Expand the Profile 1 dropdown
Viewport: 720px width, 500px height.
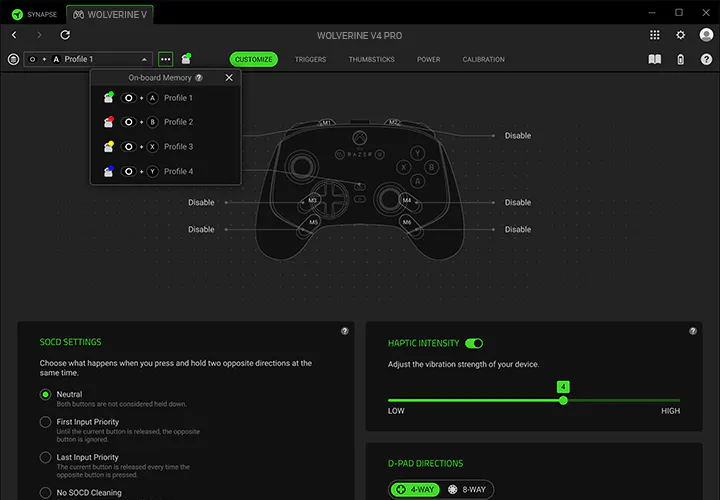88,59
